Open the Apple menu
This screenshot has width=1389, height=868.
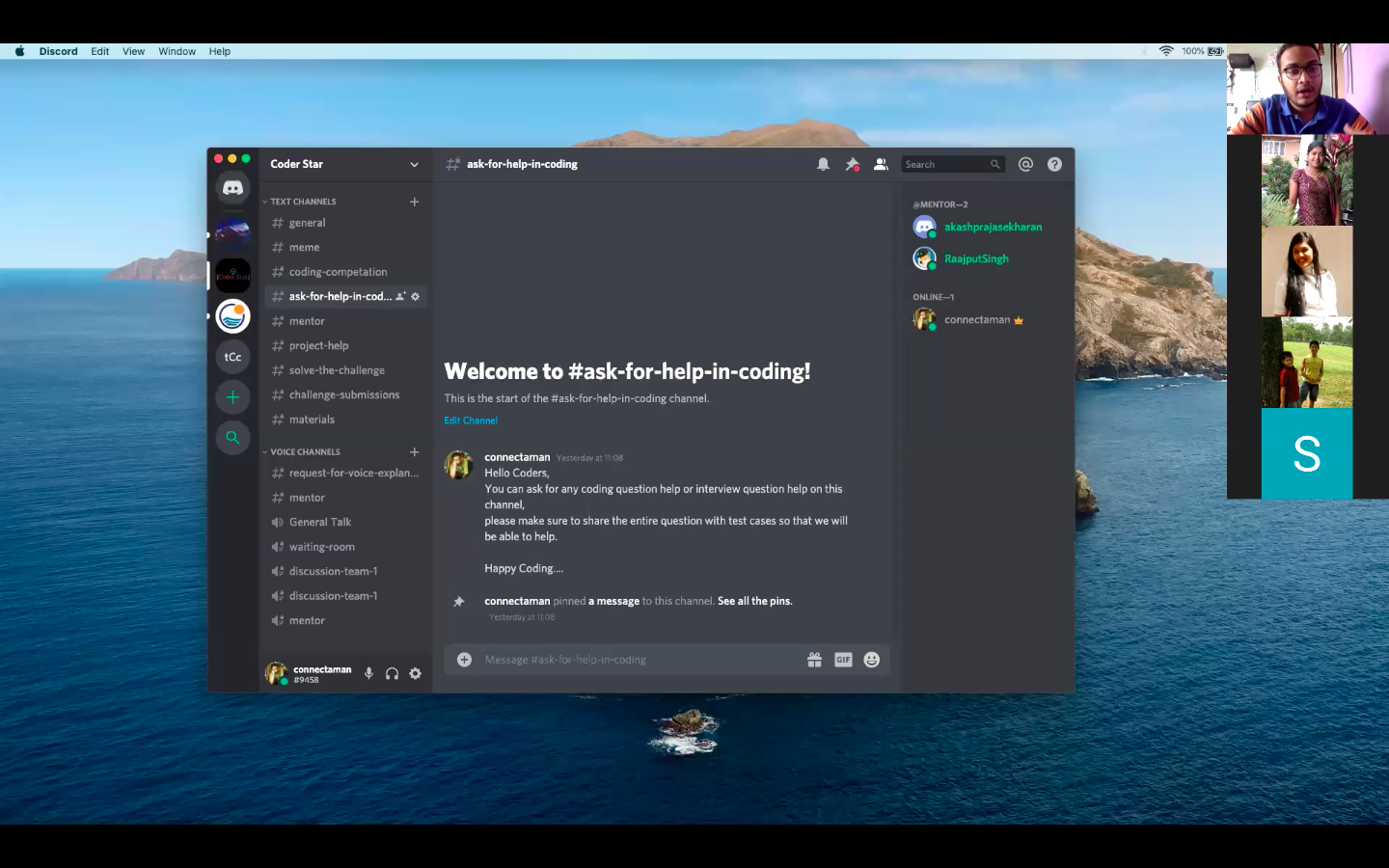[19, 51]
